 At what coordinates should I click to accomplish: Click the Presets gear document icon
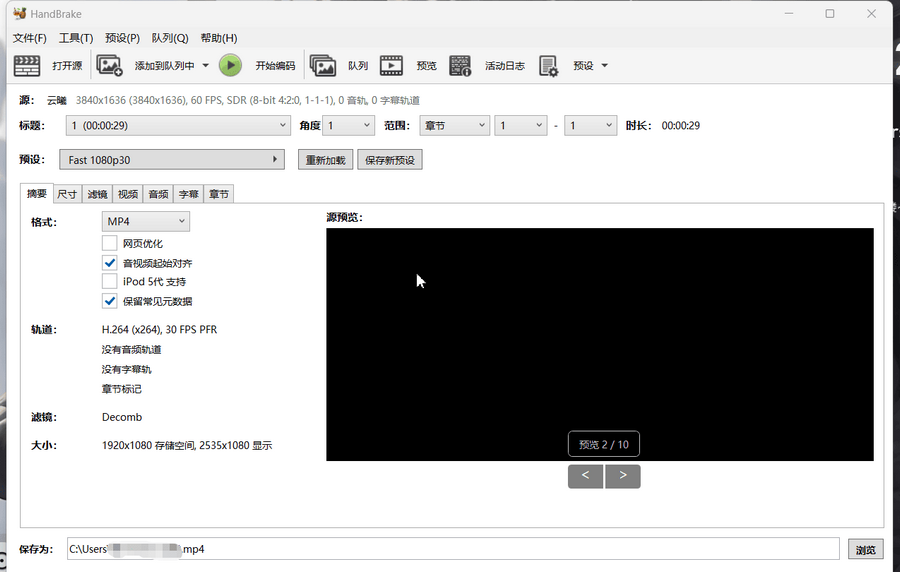[548, 66]
